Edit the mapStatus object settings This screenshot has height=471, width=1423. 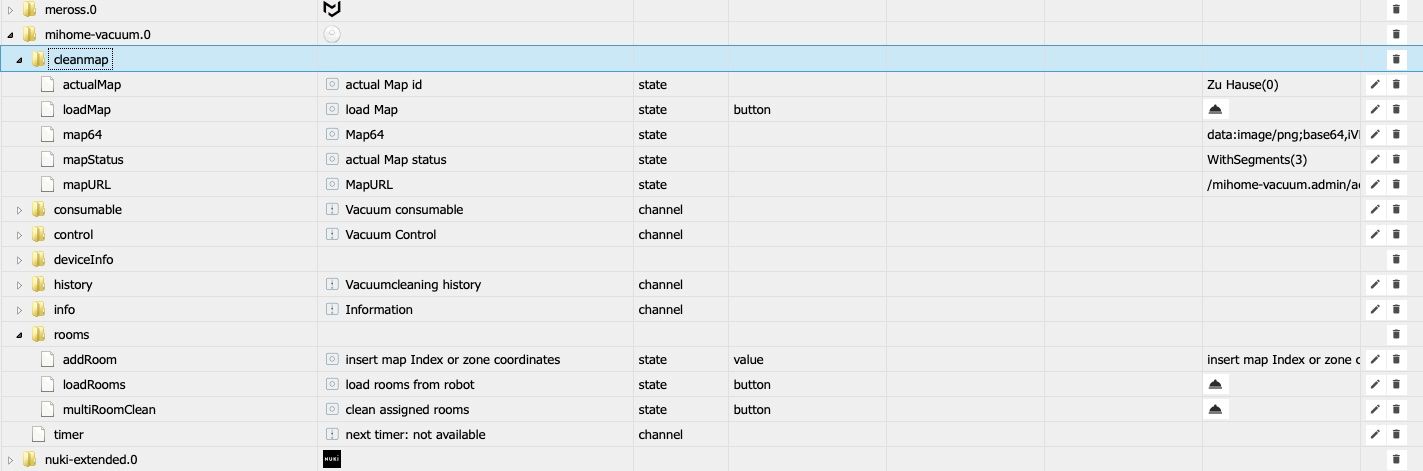pos(1375,160)
